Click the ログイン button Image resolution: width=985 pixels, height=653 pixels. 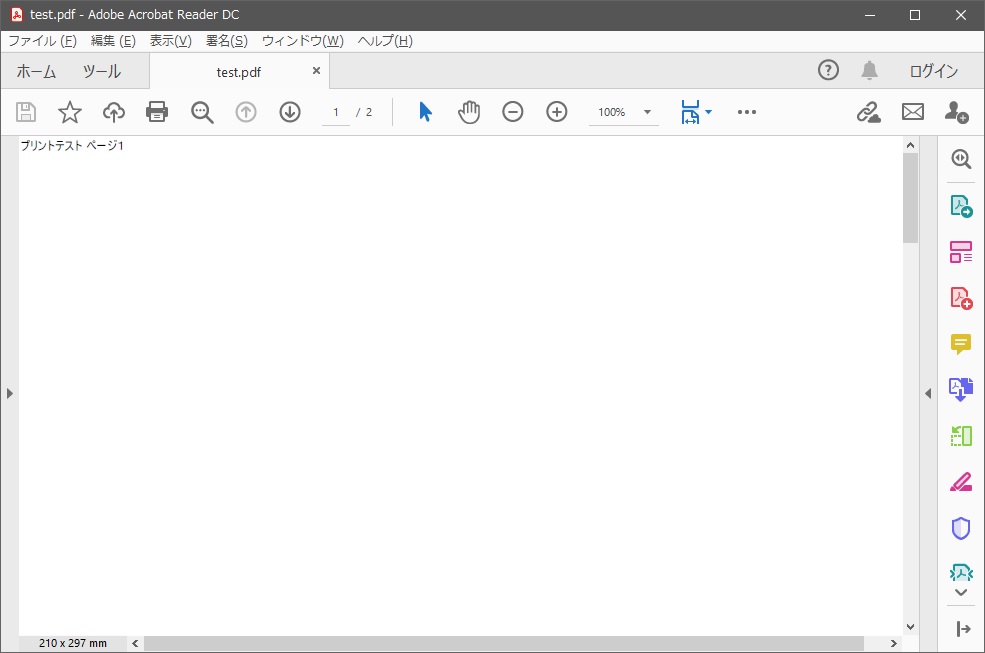click(x=932, y=71)
